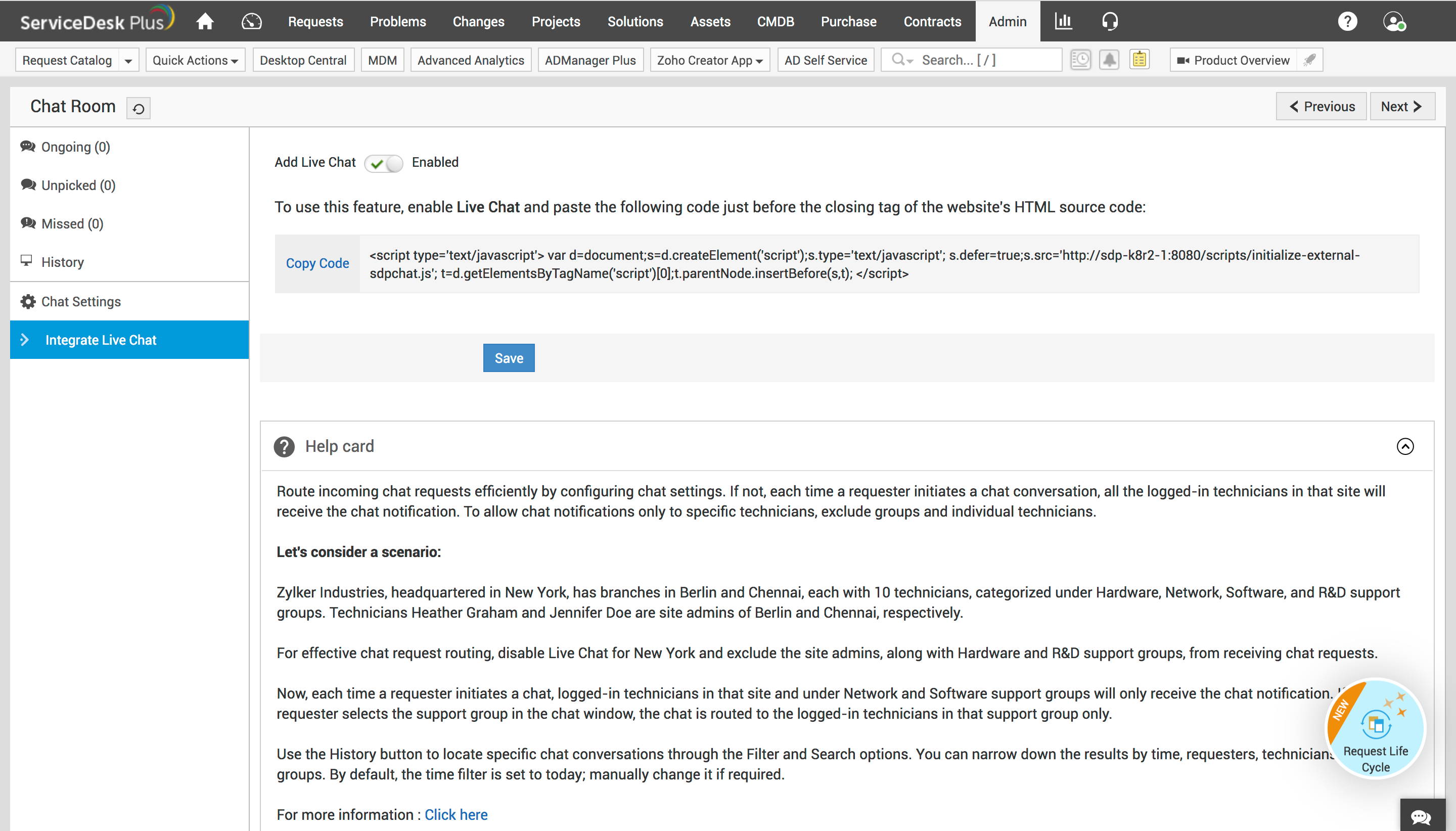Open the Zoho Creator App dropdown
1456x831 pixels.
709,60
